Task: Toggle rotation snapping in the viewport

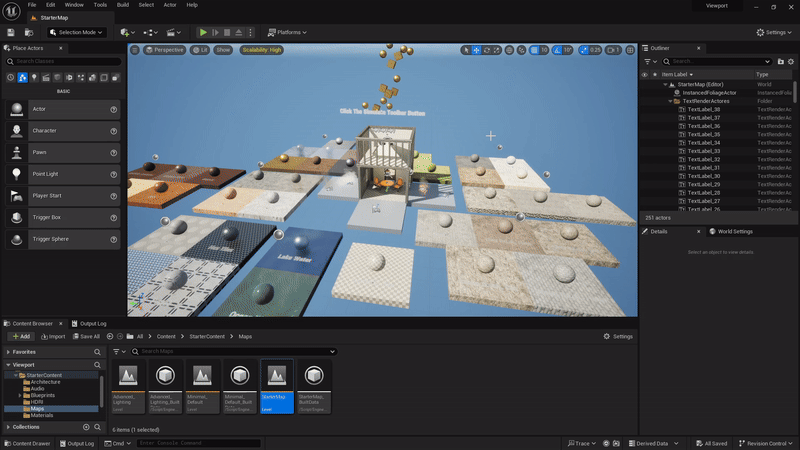Action: coord(557,50)
